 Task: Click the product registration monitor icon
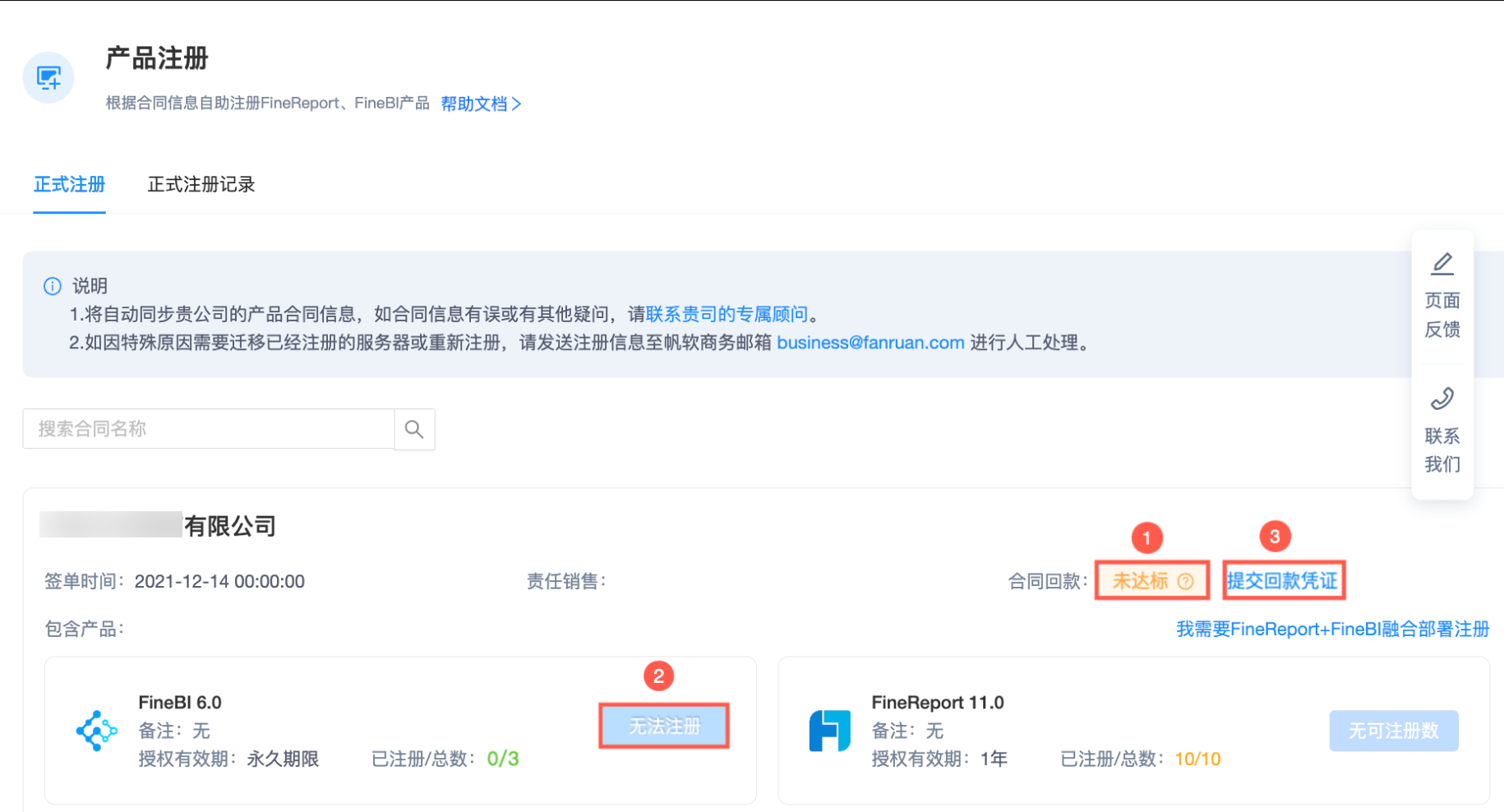(x=48, y=78)
